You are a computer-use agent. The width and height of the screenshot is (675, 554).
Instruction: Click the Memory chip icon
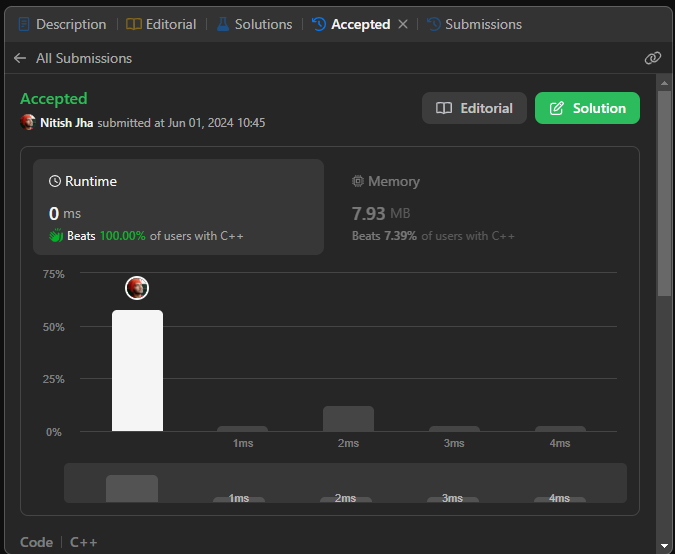click(358, 181)
